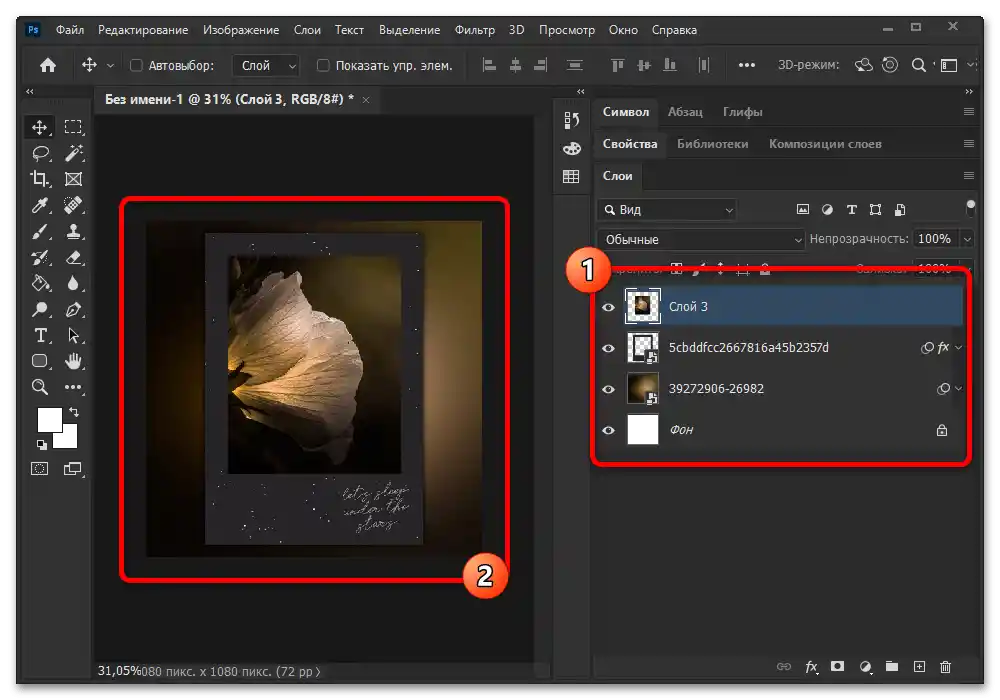Screen dimensions: 1000x700
Task: Go to the Home screen
Action: [48, 65]
